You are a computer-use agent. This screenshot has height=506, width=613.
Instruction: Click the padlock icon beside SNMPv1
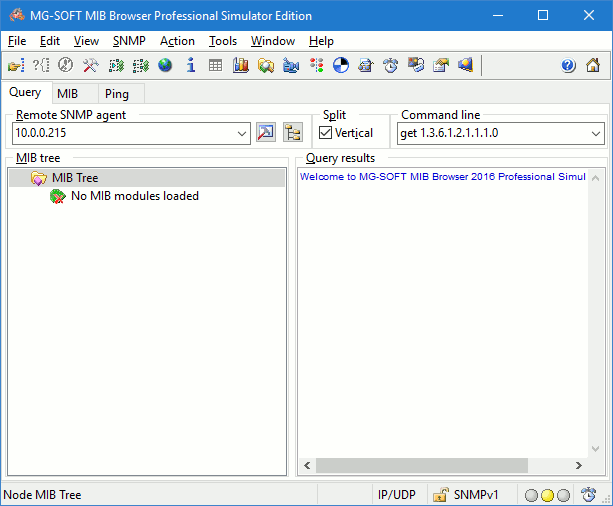440,495
